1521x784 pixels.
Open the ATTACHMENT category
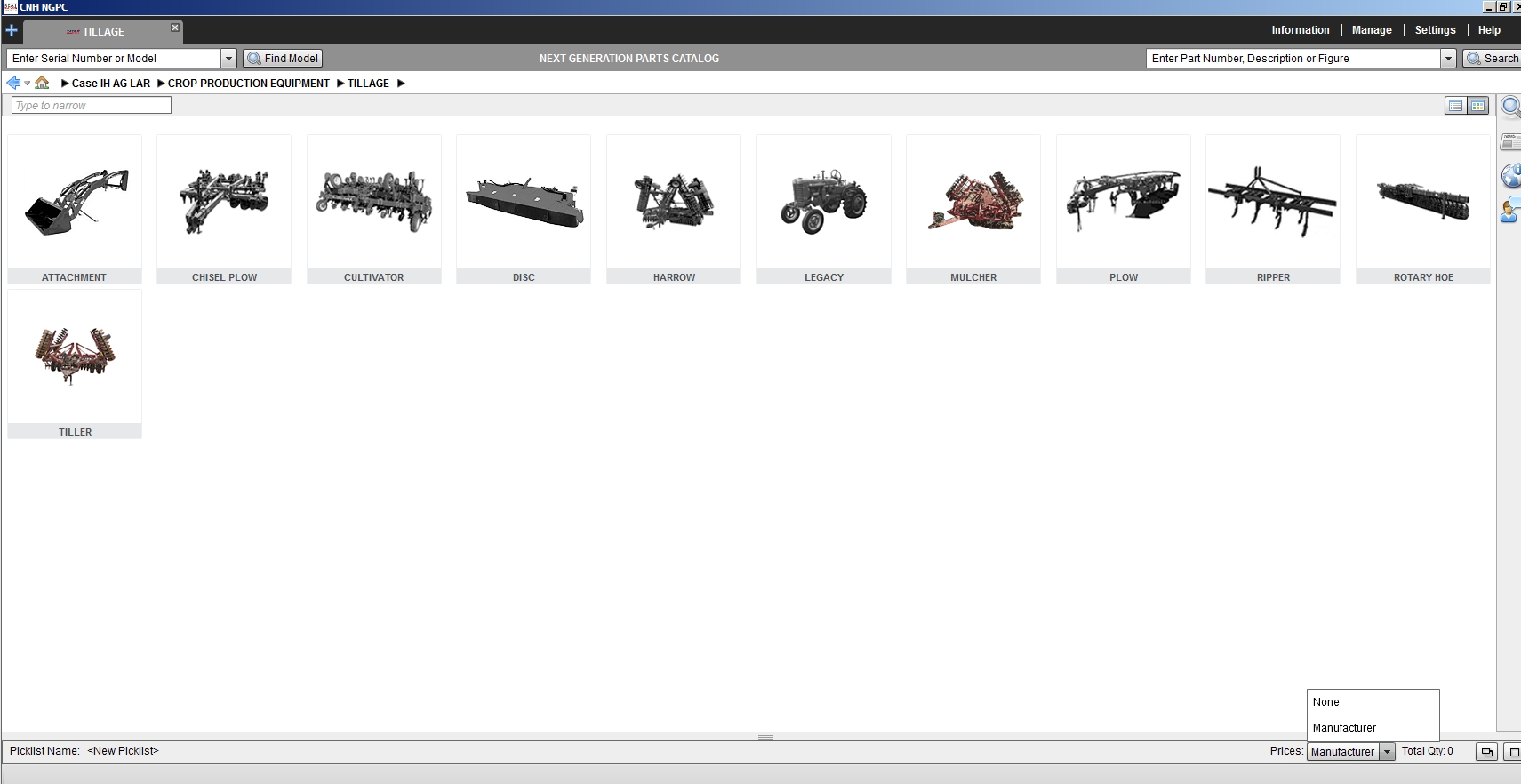click(75, 210)
